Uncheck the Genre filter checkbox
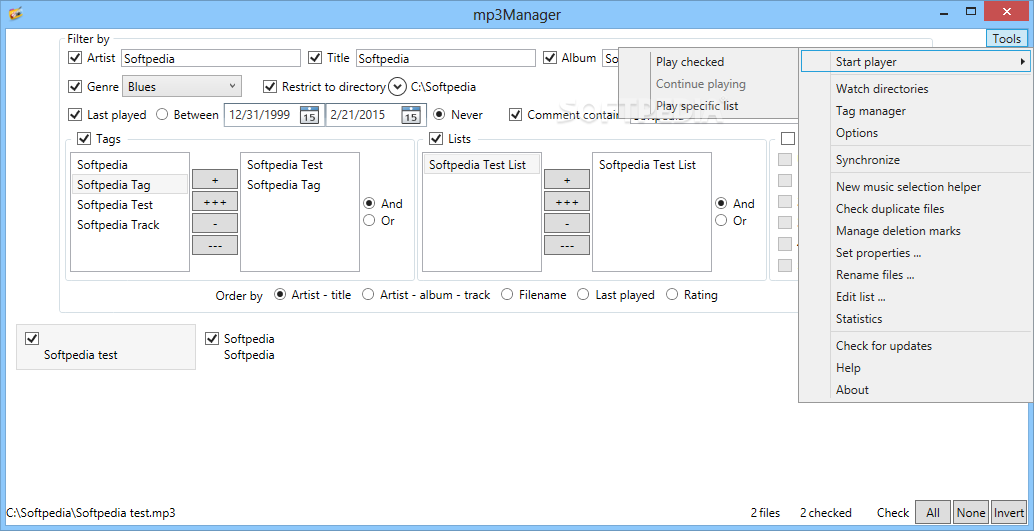 [x=75, y=86]
